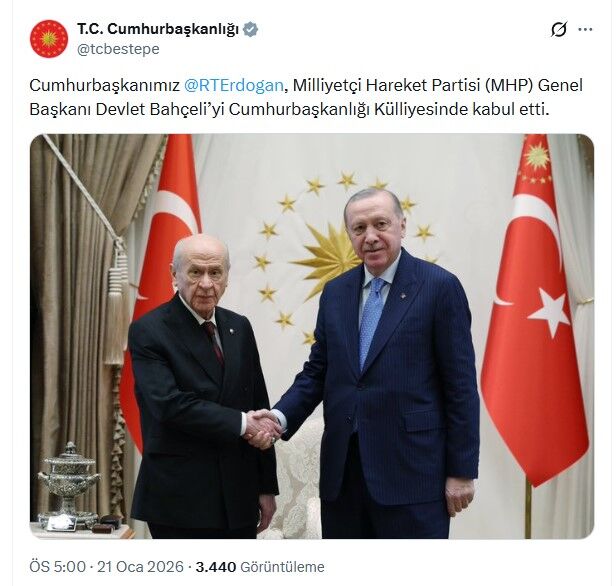The width and height of the screenshot is (616, 586).
Task: Click the golden sunburst seal in photo
Action: point(328,255)
